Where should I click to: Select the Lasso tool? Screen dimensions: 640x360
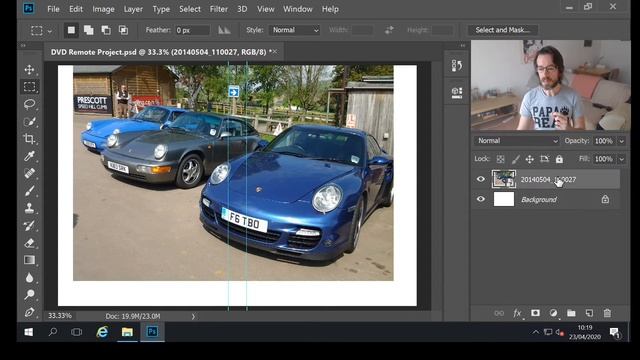point(29,104)
